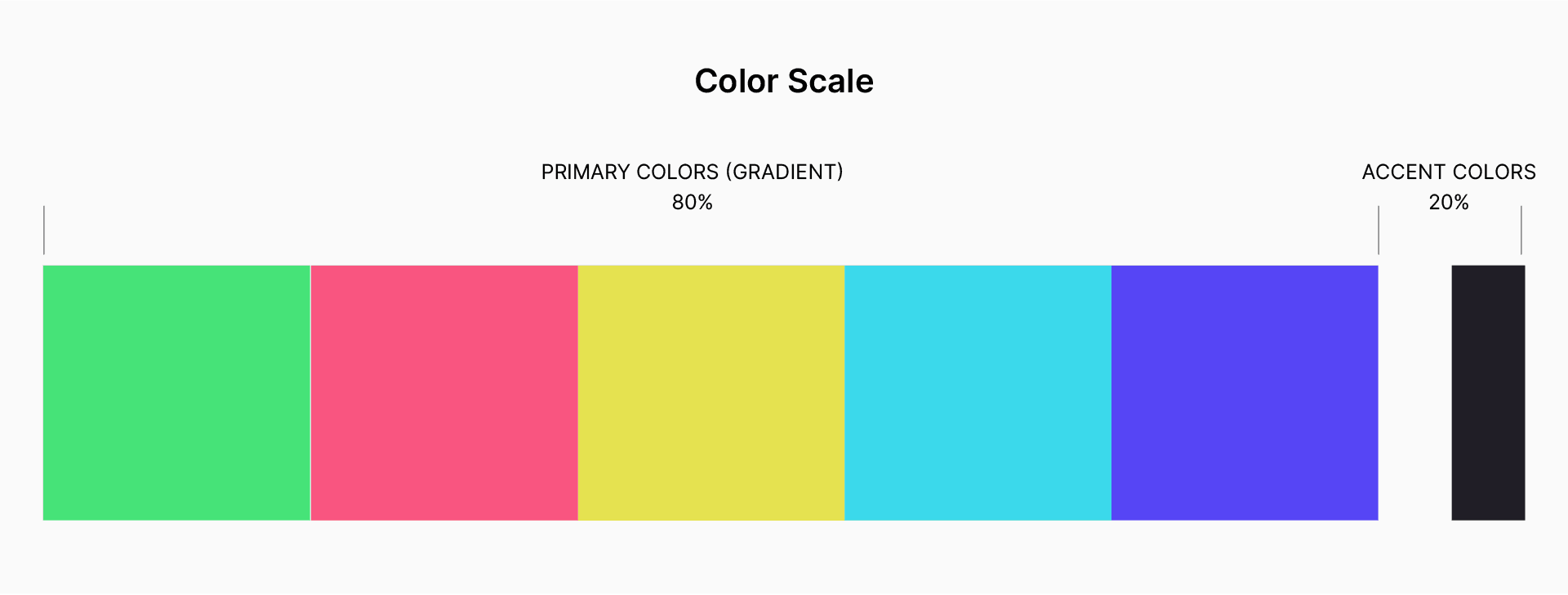Click the word ACCENT in the label
Image resolution: width=1568 pixels, height=595 pixels.
(x=1404, y=172)
